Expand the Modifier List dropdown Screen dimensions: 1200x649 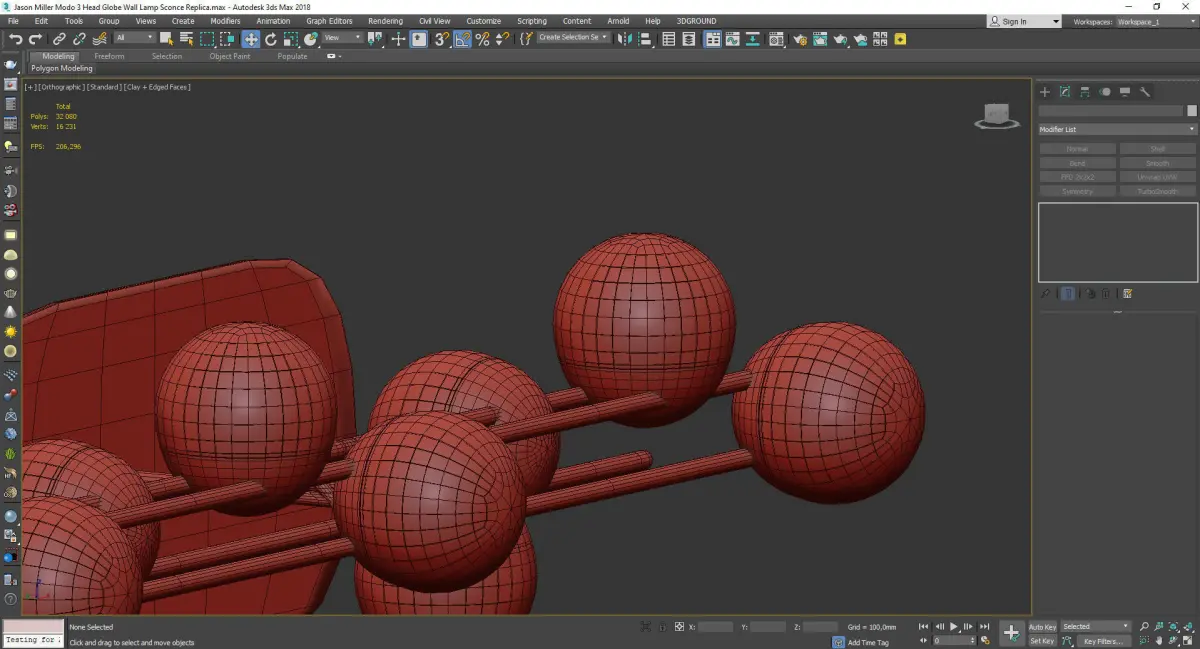[1117, 130]
